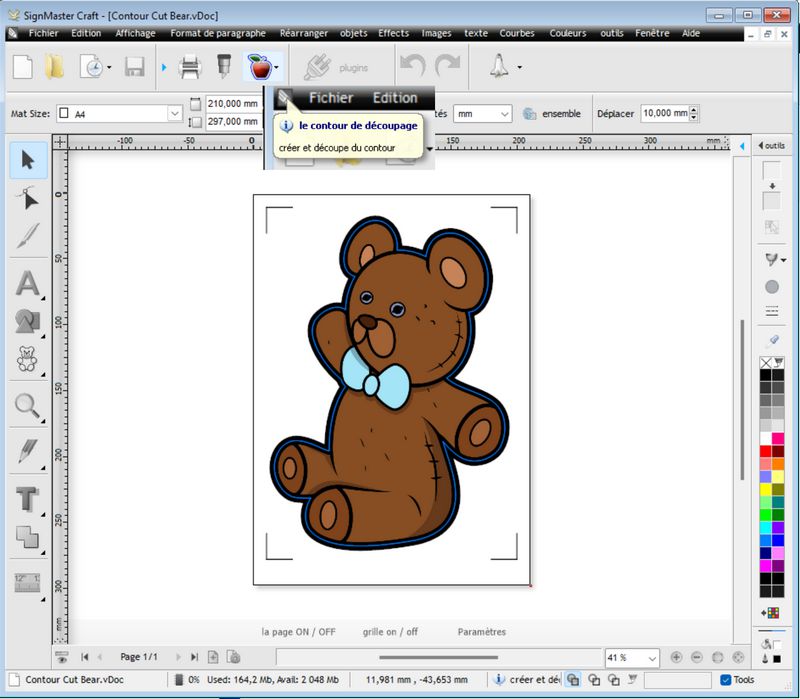Image resolution: width=800 pixels, height=699 pixels.
Task: Select the eyedropper color picker
Action: (x=772, y=340)
